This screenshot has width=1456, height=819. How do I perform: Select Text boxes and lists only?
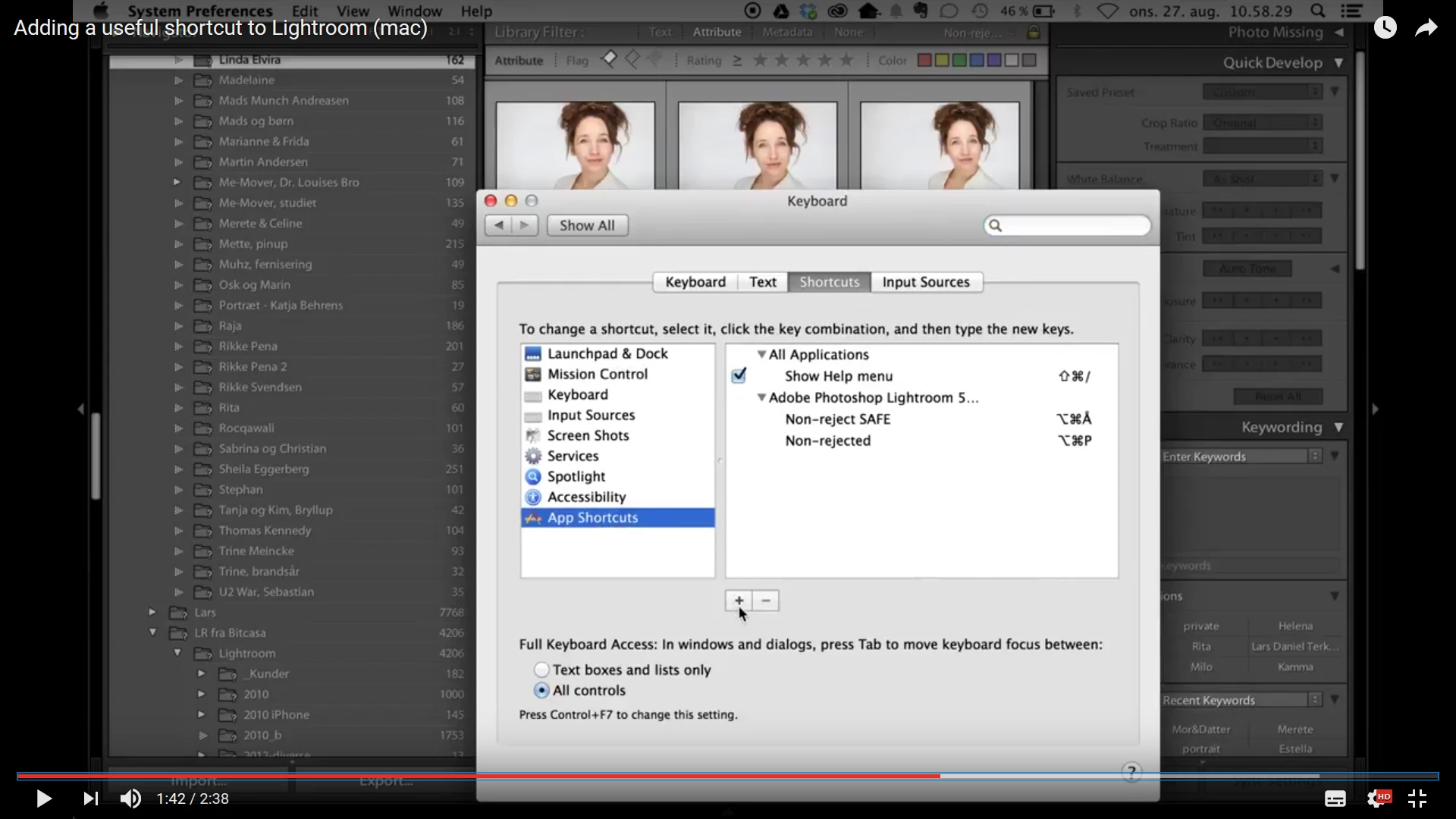coord(541,670)
